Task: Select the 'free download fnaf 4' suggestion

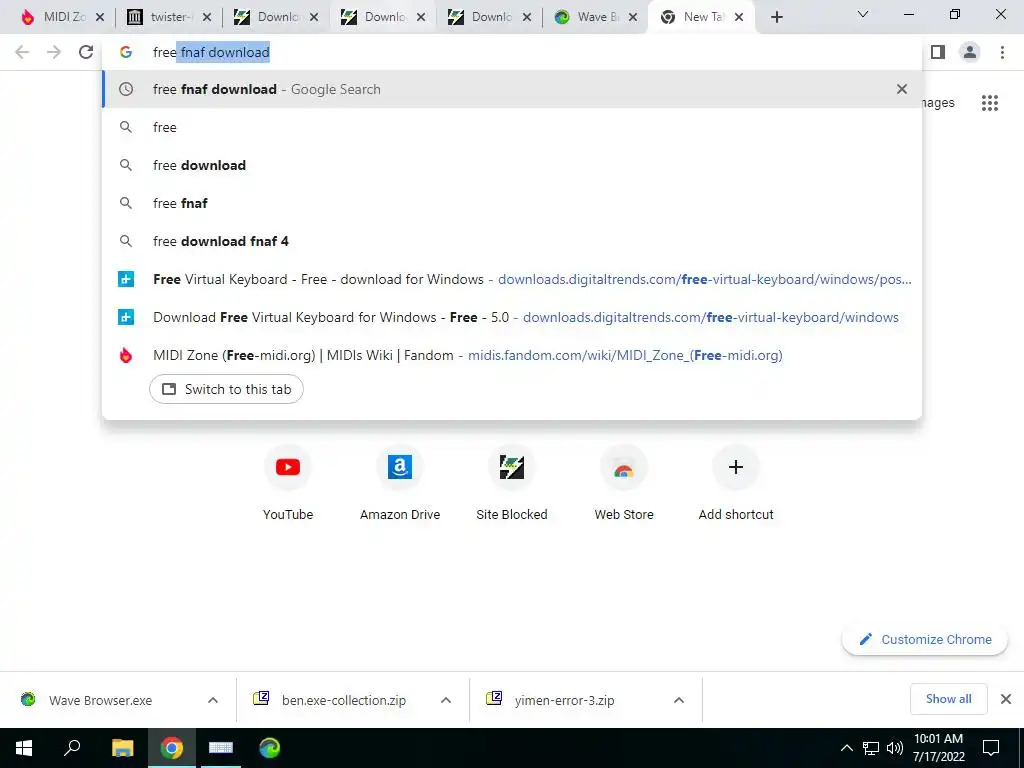Action: tap(512, 241)
